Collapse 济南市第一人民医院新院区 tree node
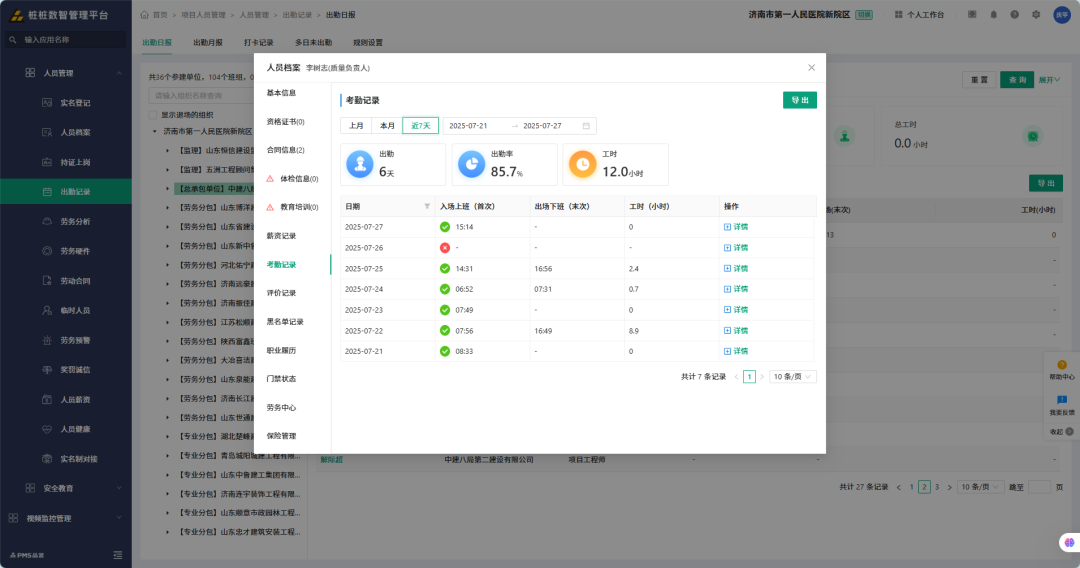The image size is (1080, 568). [155, 131]
